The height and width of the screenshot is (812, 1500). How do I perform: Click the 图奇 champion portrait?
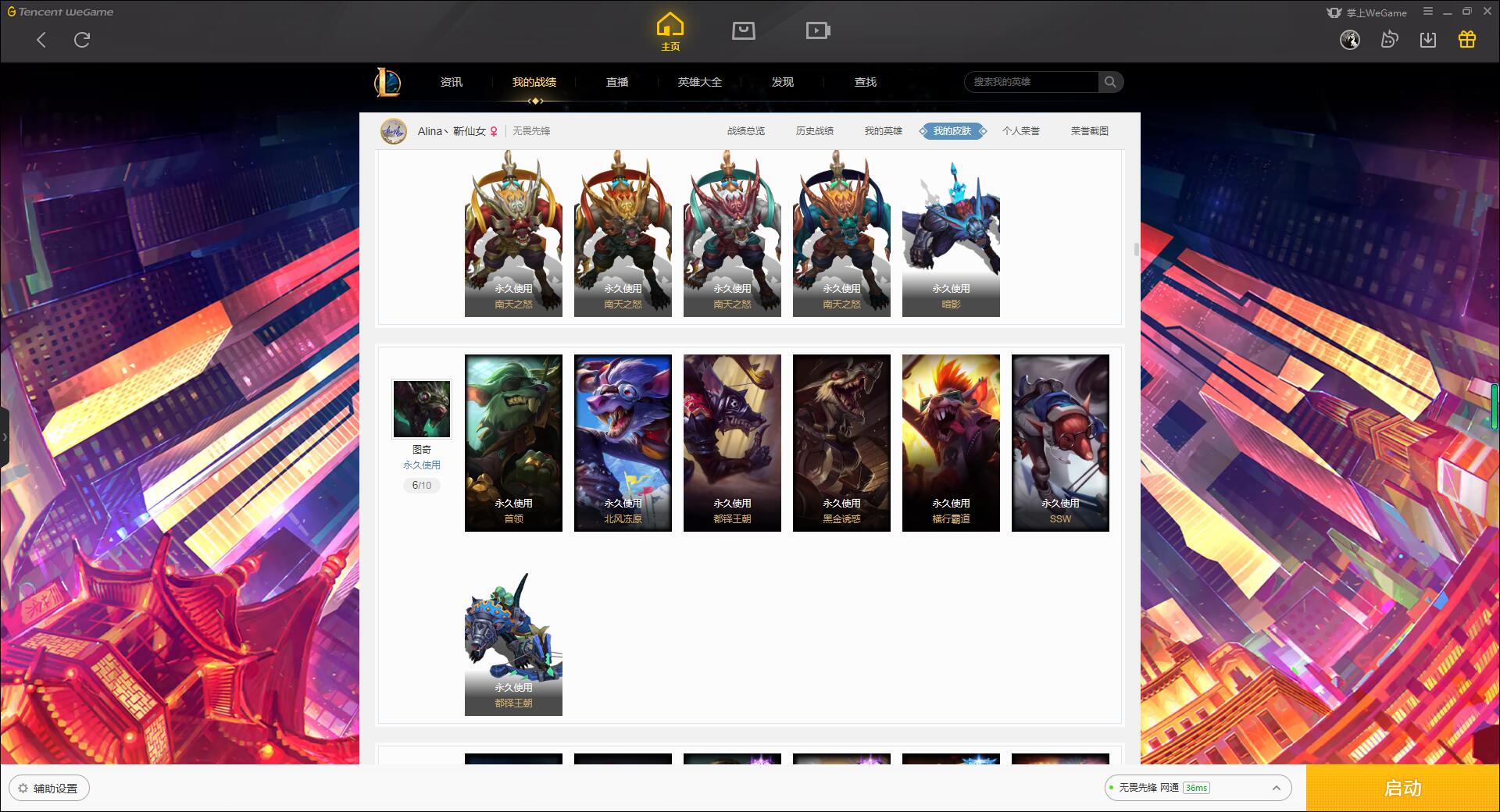click(x=422, y=409)
